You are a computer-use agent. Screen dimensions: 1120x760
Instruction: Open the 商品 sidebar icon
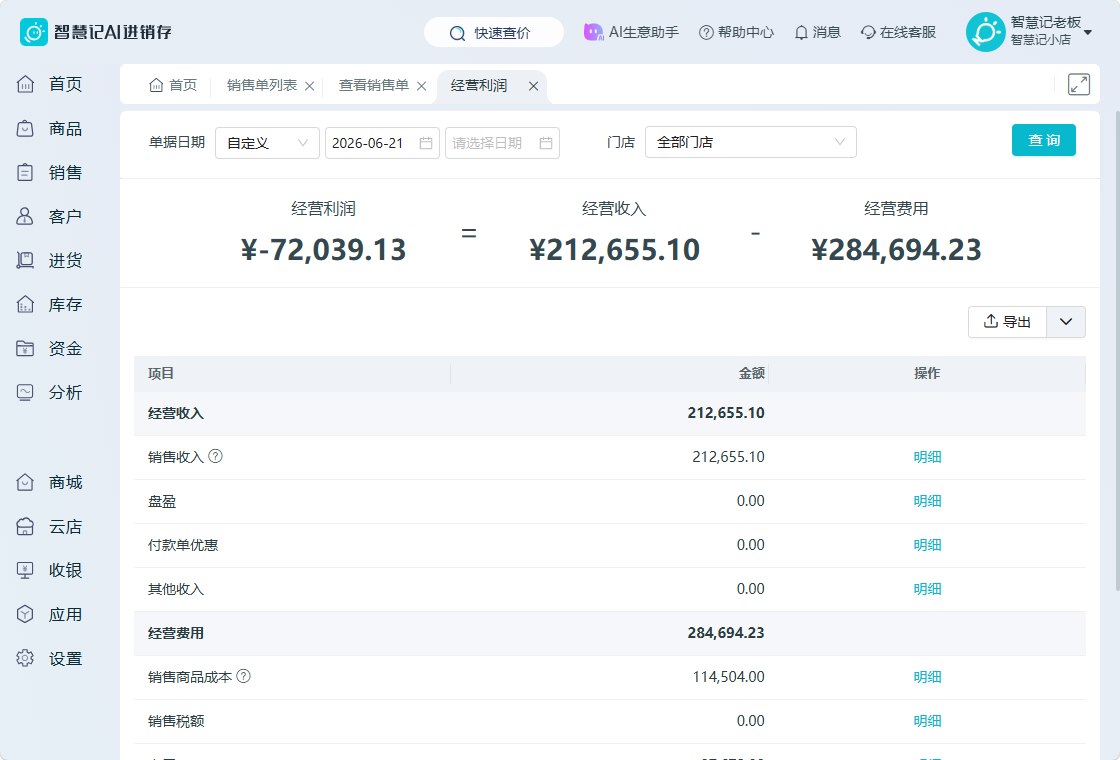point(25,129)
